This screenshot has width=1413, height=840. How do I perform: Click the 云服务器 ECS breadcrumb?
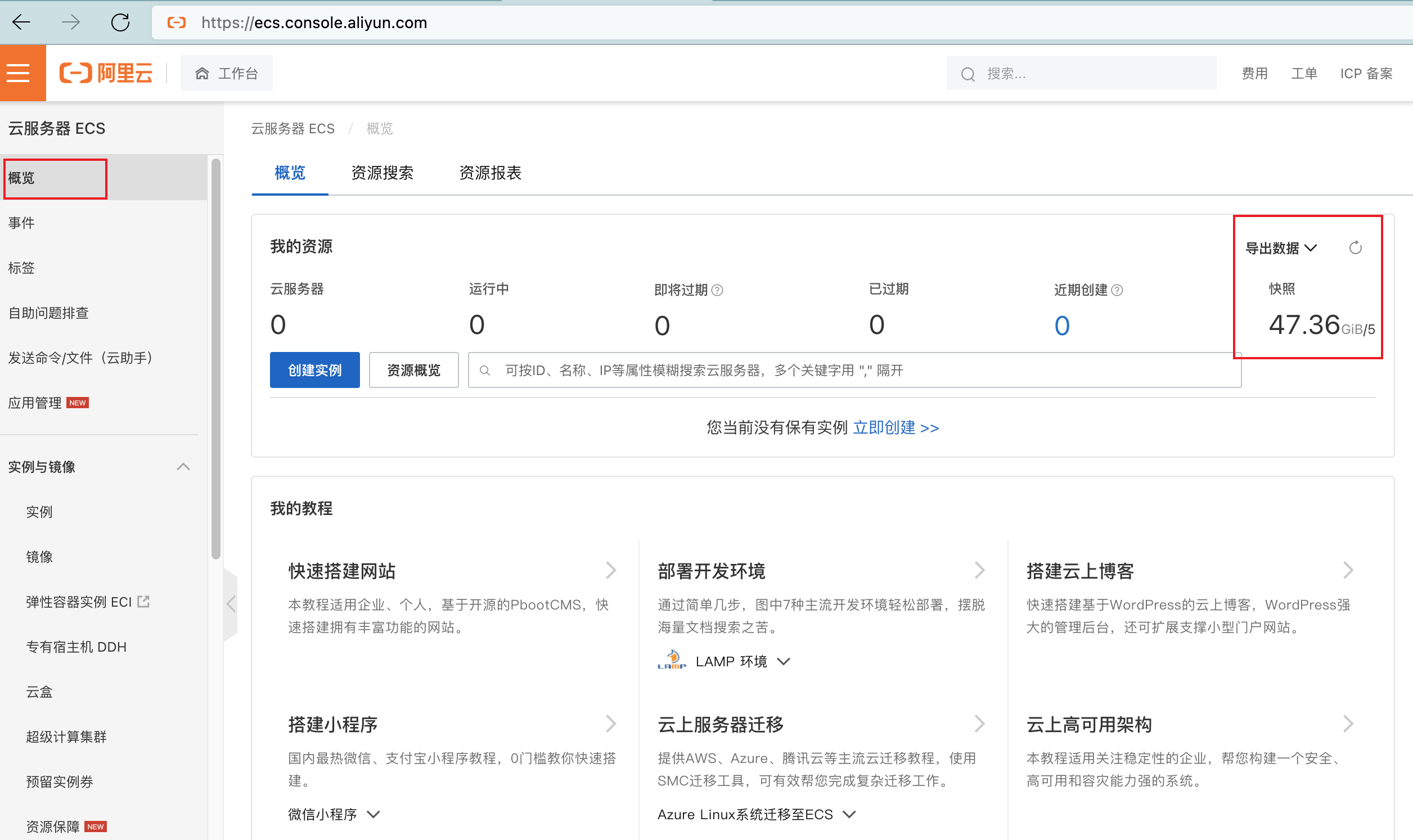tap(292, 129)
